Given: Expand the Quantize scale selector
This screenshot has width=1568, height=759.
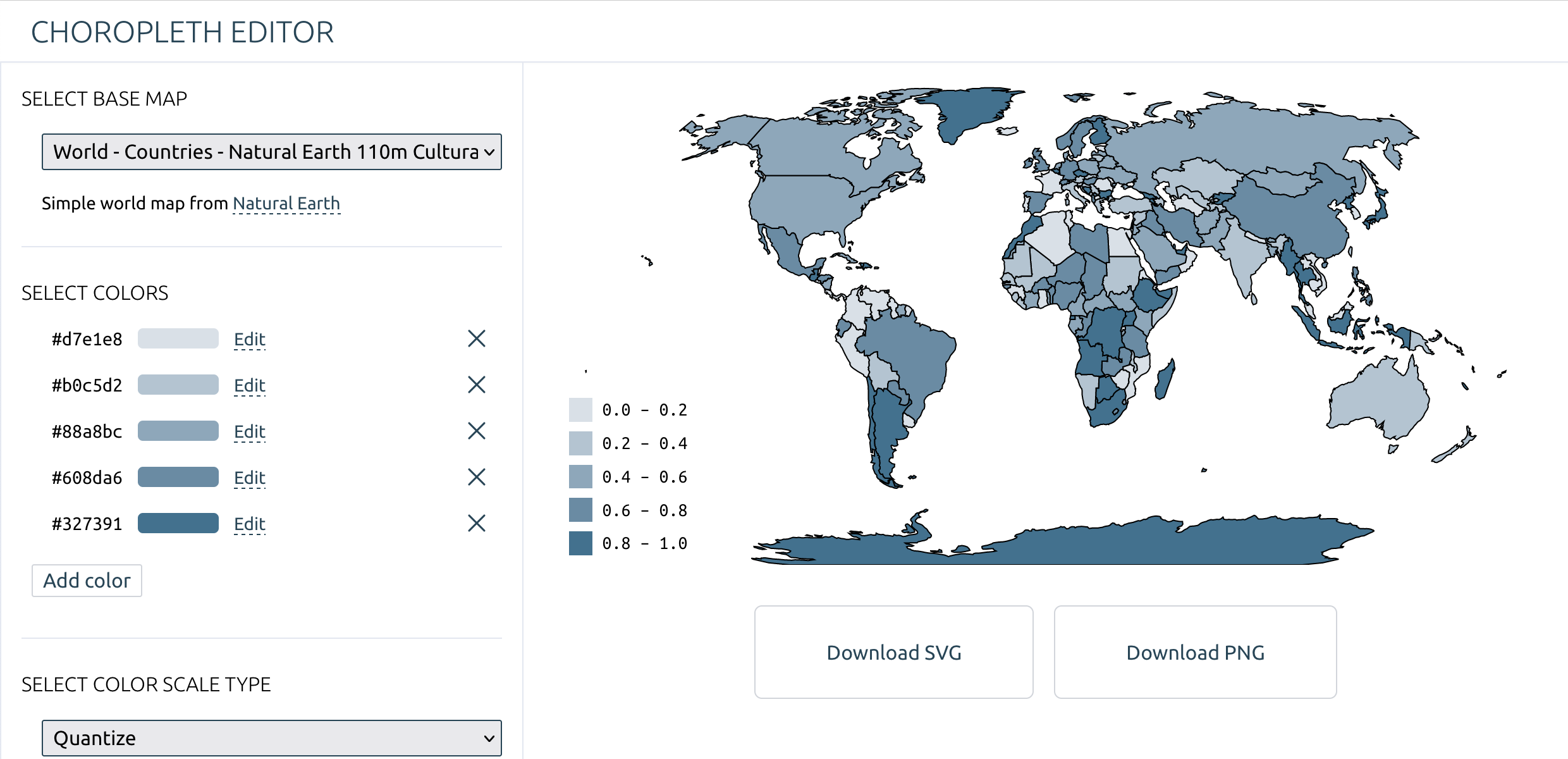Looking at the screenshot, I should (x=271, y=737).
